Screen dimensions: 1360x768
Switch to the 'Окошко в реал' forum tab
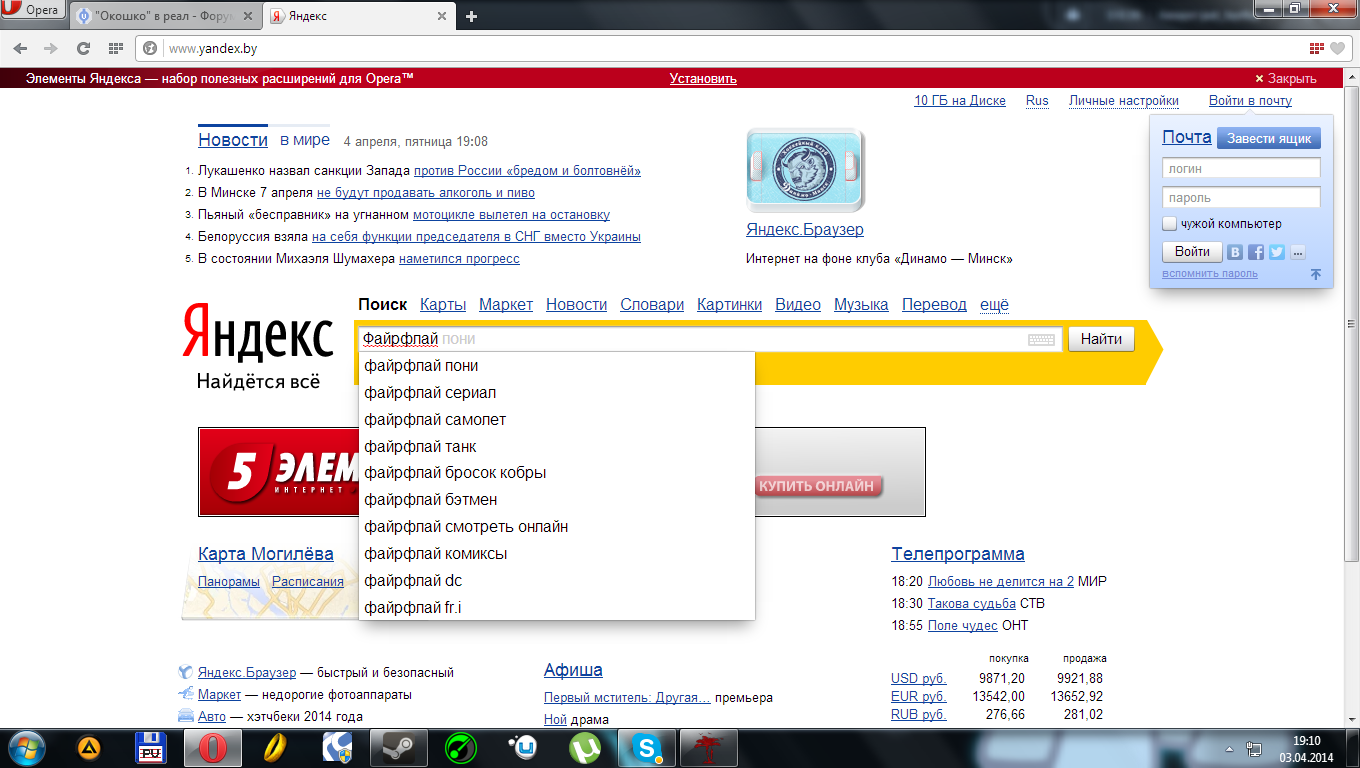point(166,16)
